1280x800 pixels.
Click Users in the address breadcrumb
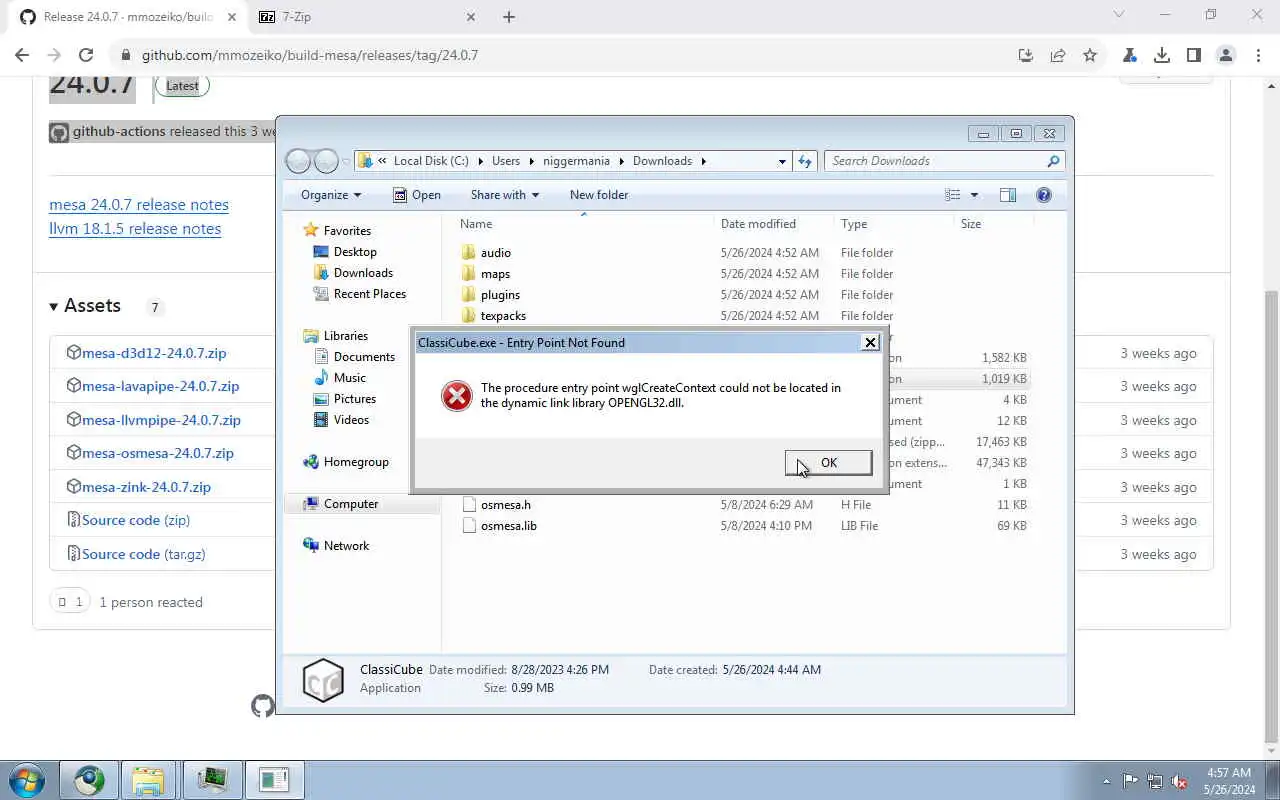[x=506, y=161]
